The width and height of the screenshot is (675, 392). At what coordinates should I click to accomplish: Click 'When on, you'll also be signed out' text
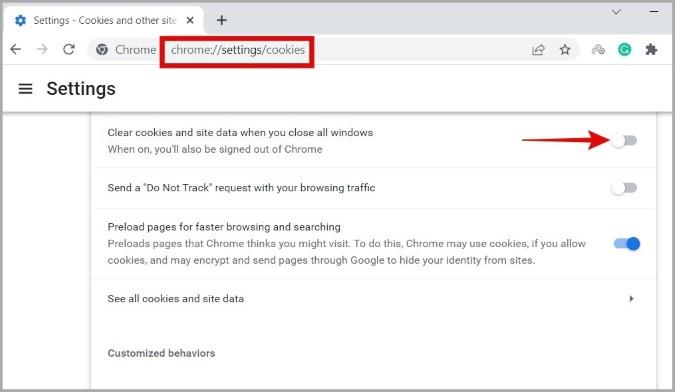pos(215,149)
